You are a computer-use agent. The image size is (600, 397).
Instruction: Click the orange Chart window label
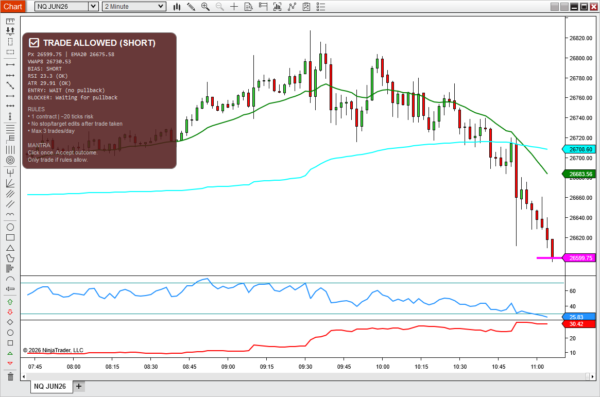(13, 7)
